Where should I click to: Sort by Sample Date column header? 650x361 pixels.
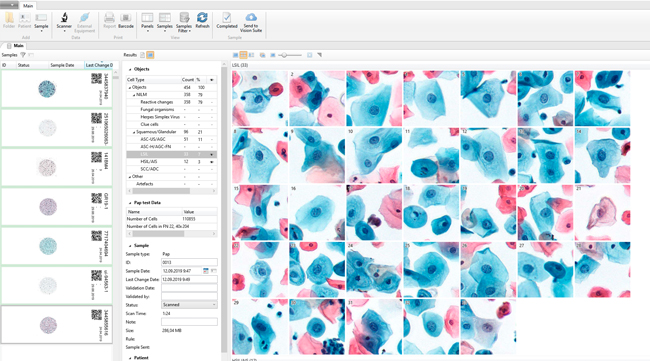(62, 65)
